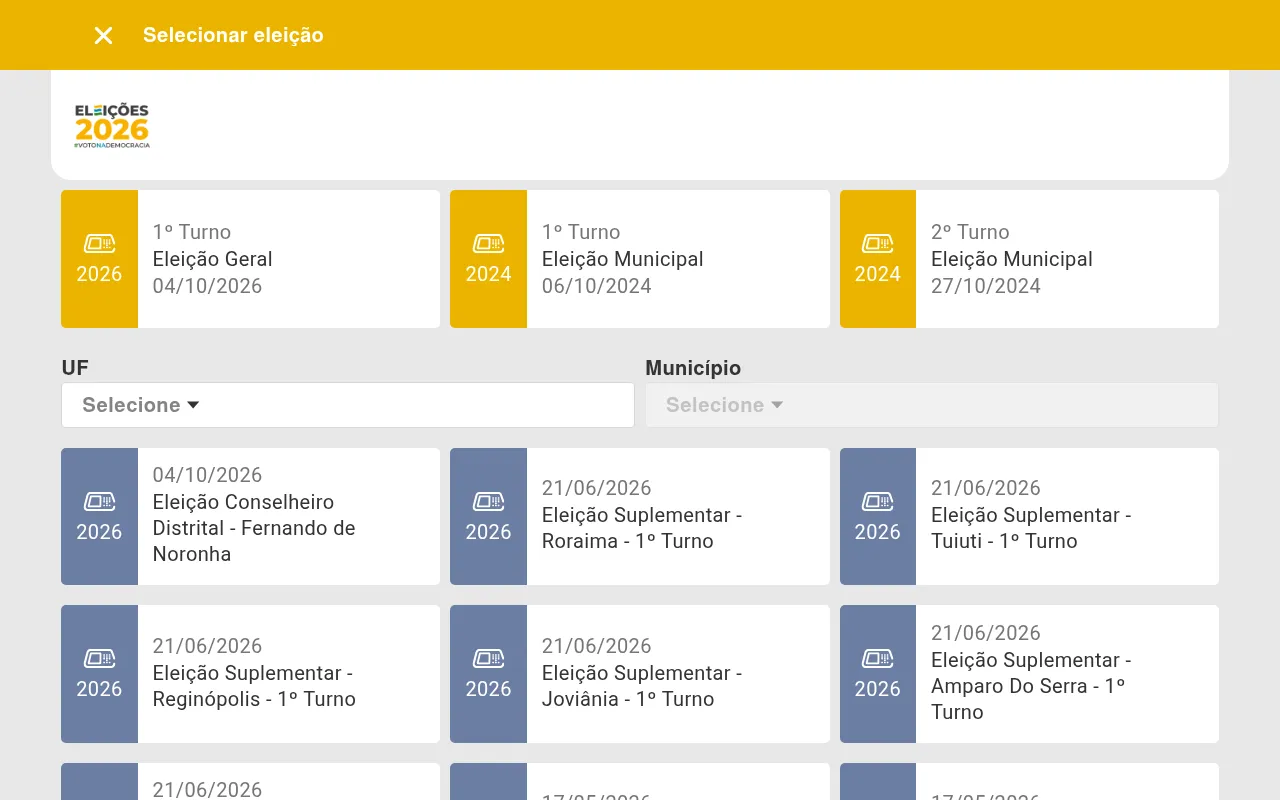Click ballot icon for Roraima supplementary election
The height and width of the screenshot is (800, 1280).
pos(488,501)
